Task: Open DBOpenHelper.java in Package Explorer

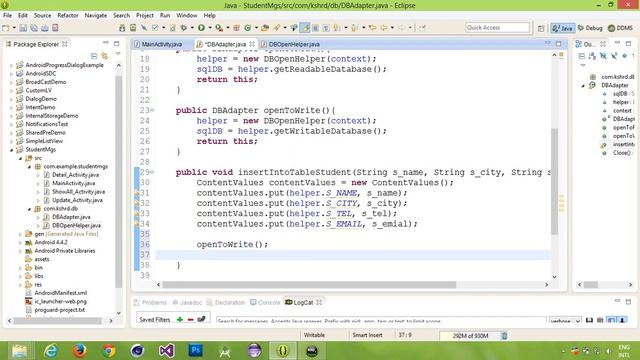Action: 76,225
